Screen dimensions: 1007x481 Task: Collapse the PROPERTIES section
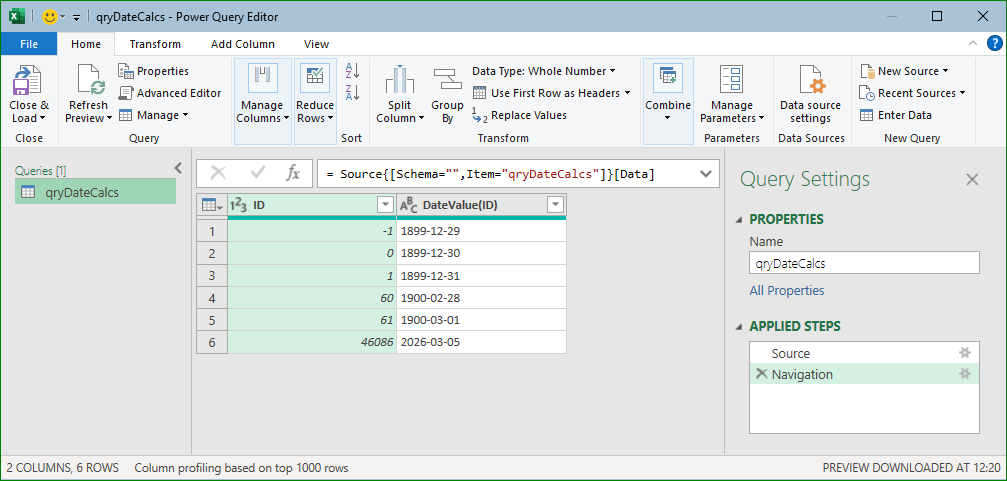point(739,220)
